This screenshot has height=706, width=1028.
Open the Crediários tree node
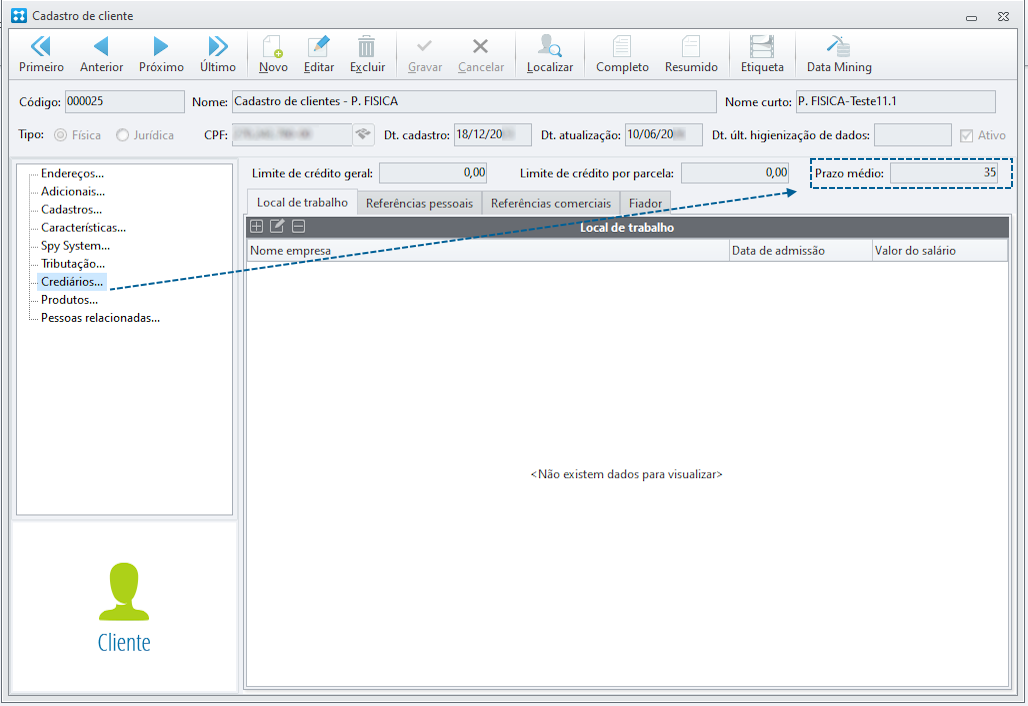[x=71, y=282]
